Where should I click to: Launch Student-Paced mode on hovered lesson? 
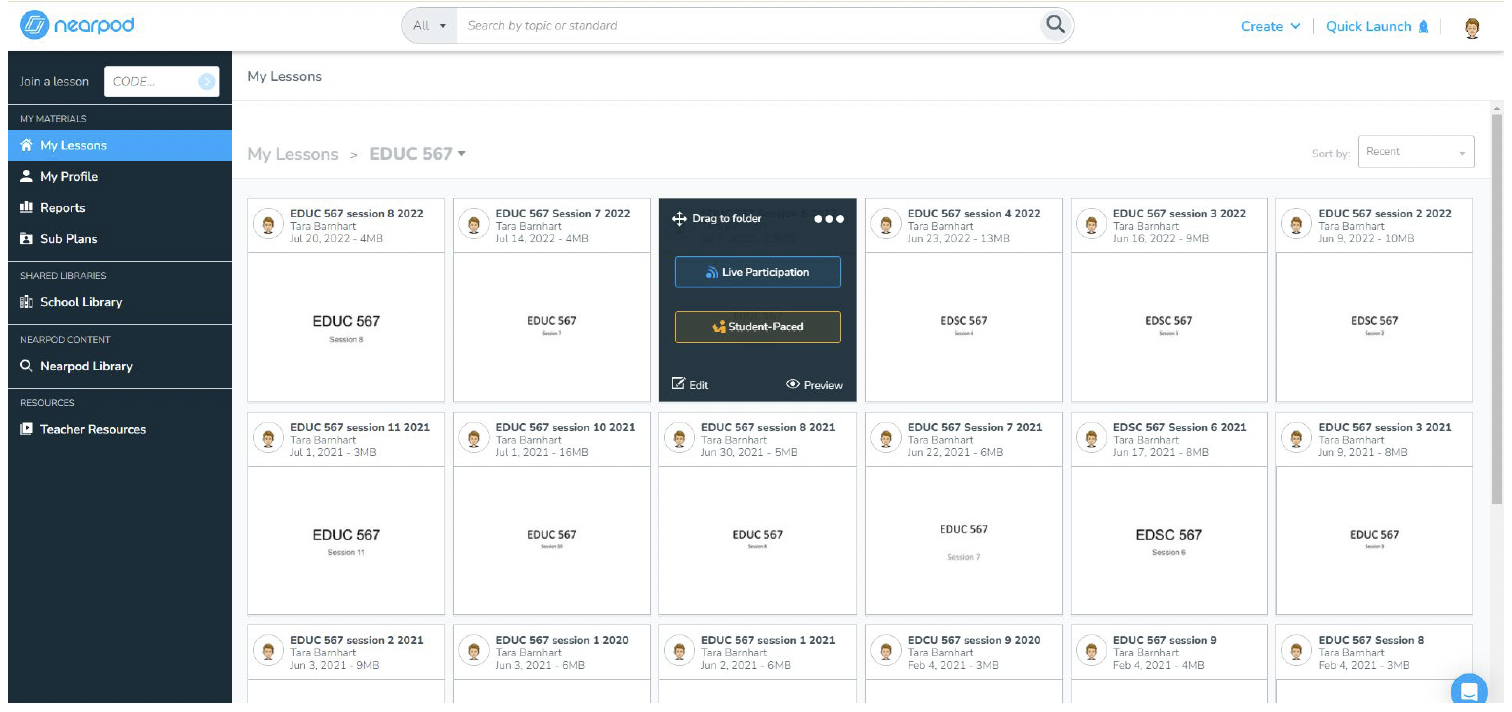click(758, 326)
